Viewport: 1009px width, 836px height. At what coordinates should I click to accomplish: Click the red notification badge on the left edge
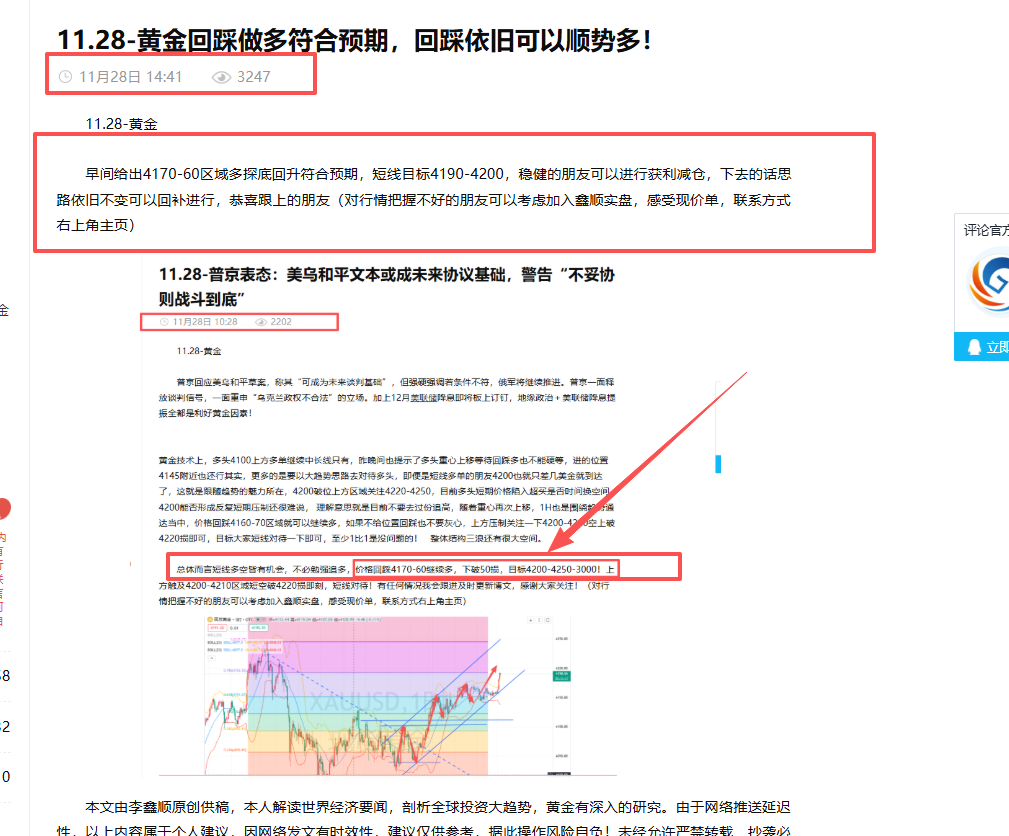point(4,507)
